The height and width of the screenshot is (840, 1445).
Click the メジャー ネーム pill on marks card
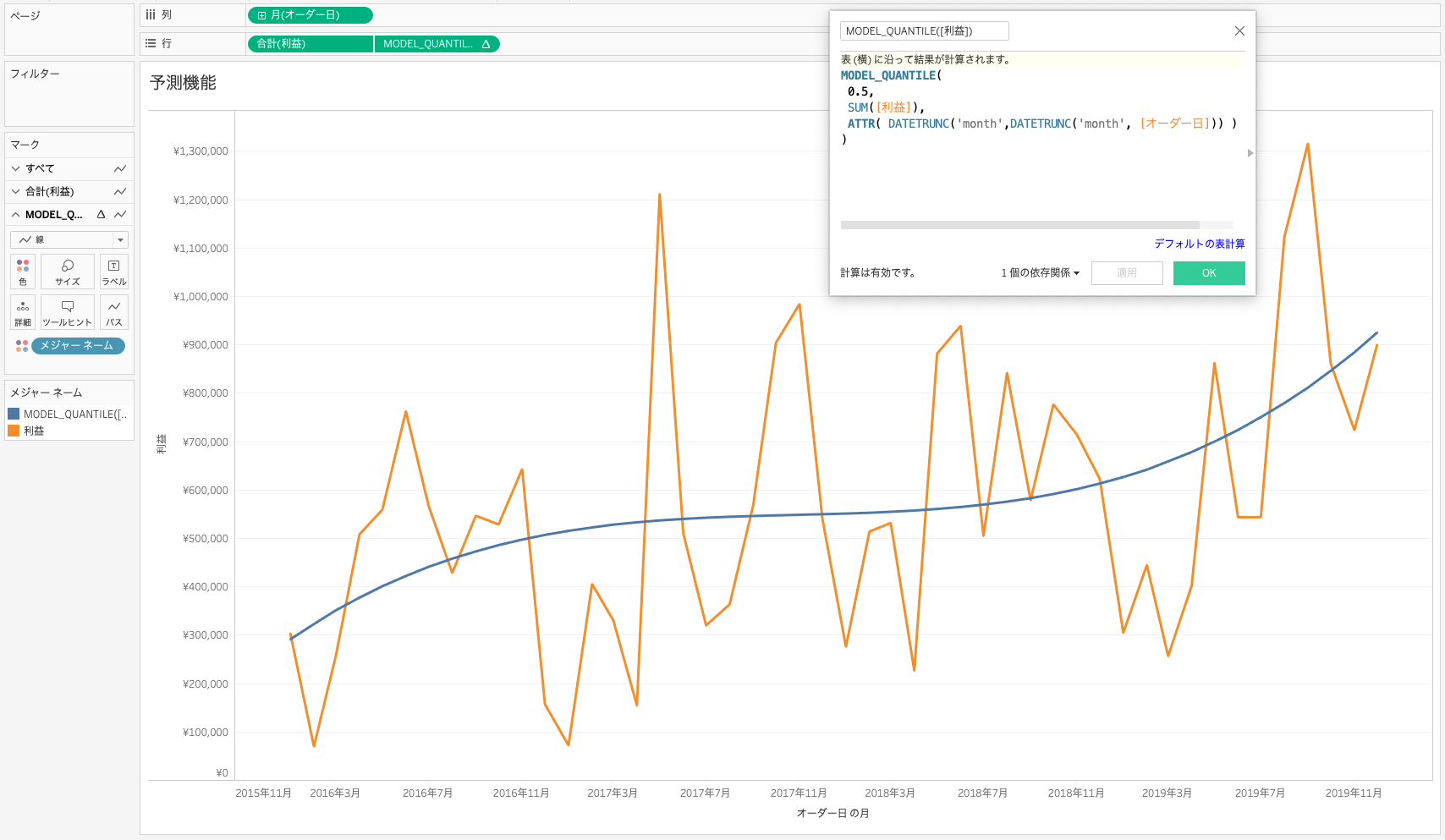click(x=78, y=346)
